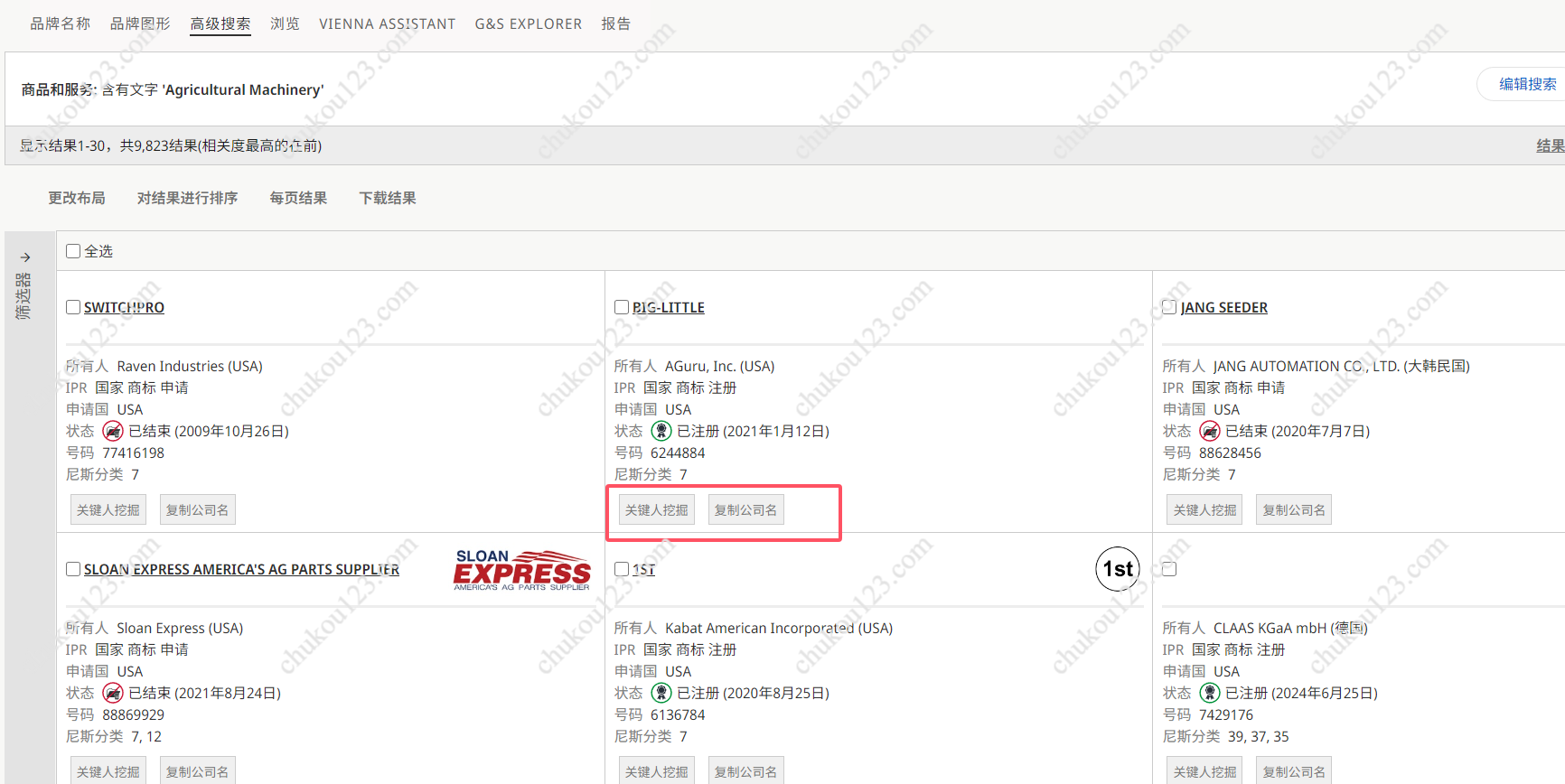
Task: Click owner AGuru, Inc. (USA)
Action: [720, 366]
